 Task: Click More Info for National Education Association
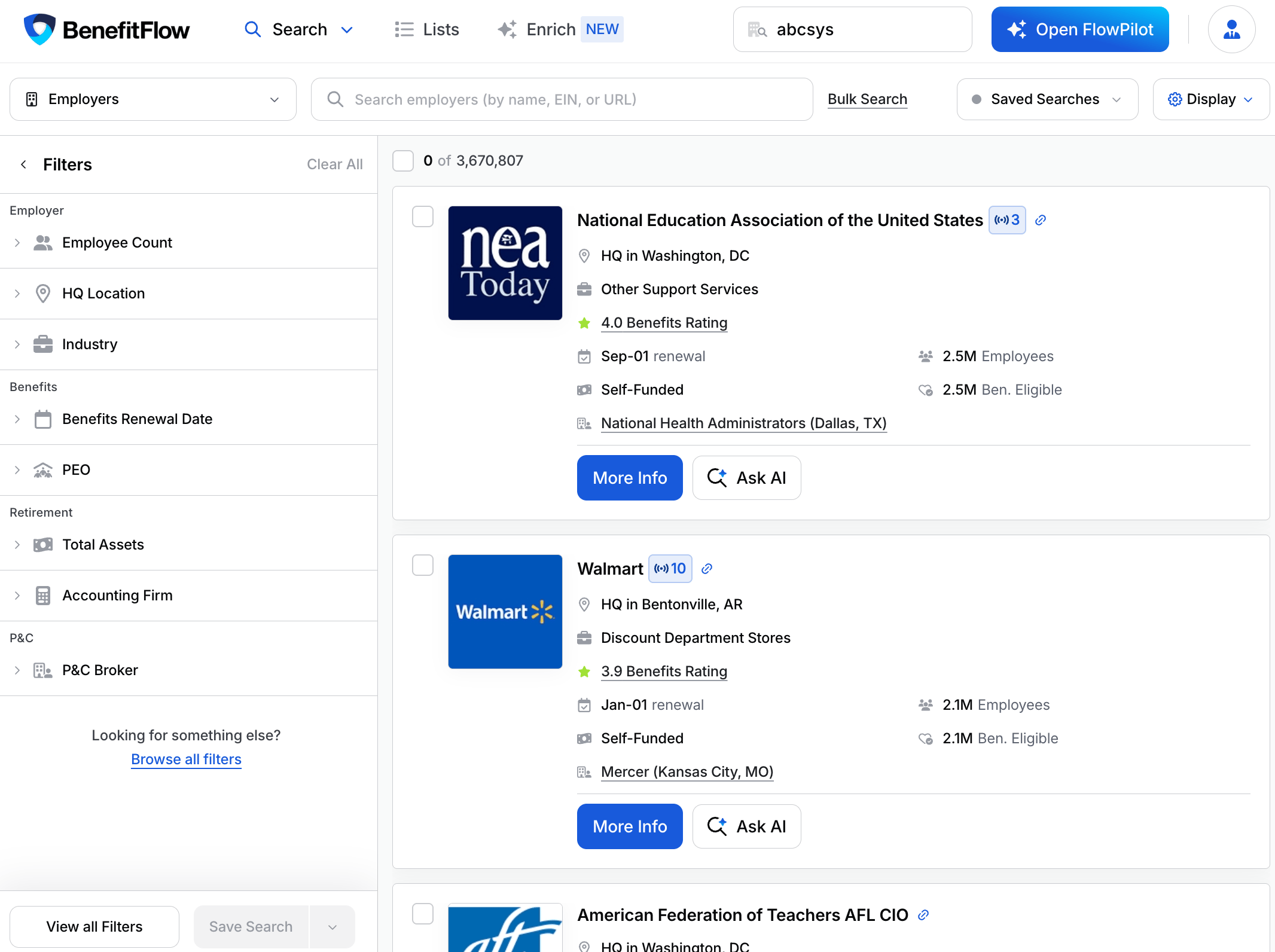630,478
